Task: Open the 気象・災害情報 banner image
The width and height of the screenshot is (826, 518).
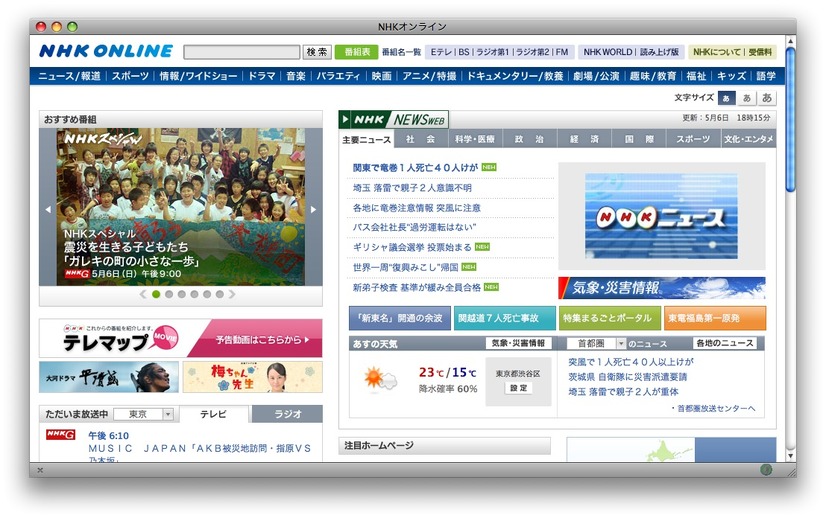Action: click(662, 288)
